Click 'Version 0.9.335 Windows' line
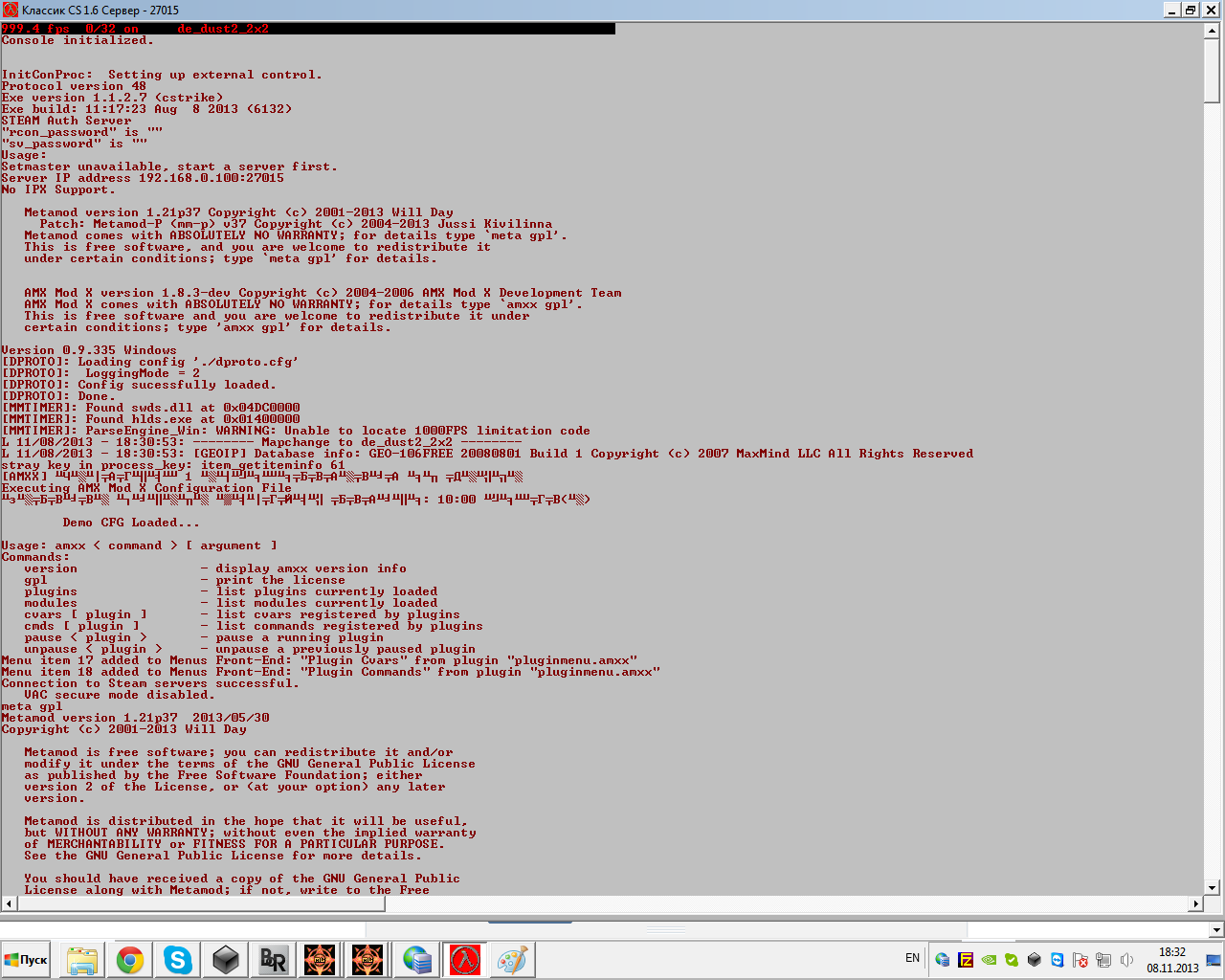 pos(89,350)
